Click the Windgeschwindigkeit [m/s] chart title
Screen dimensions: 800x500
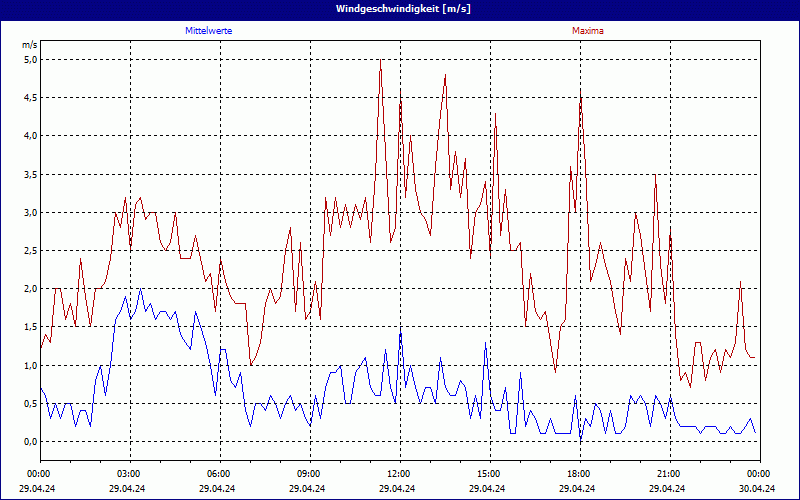403,9
